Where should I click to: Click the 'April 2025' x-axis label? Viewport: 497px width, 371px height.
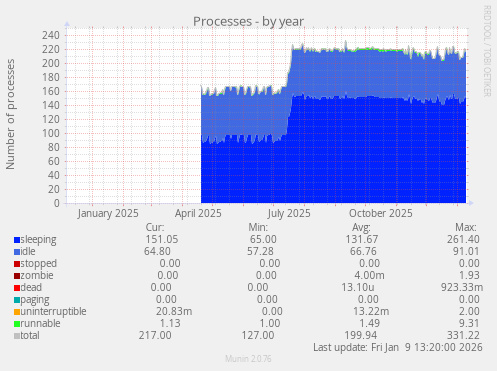click(198, 214)
